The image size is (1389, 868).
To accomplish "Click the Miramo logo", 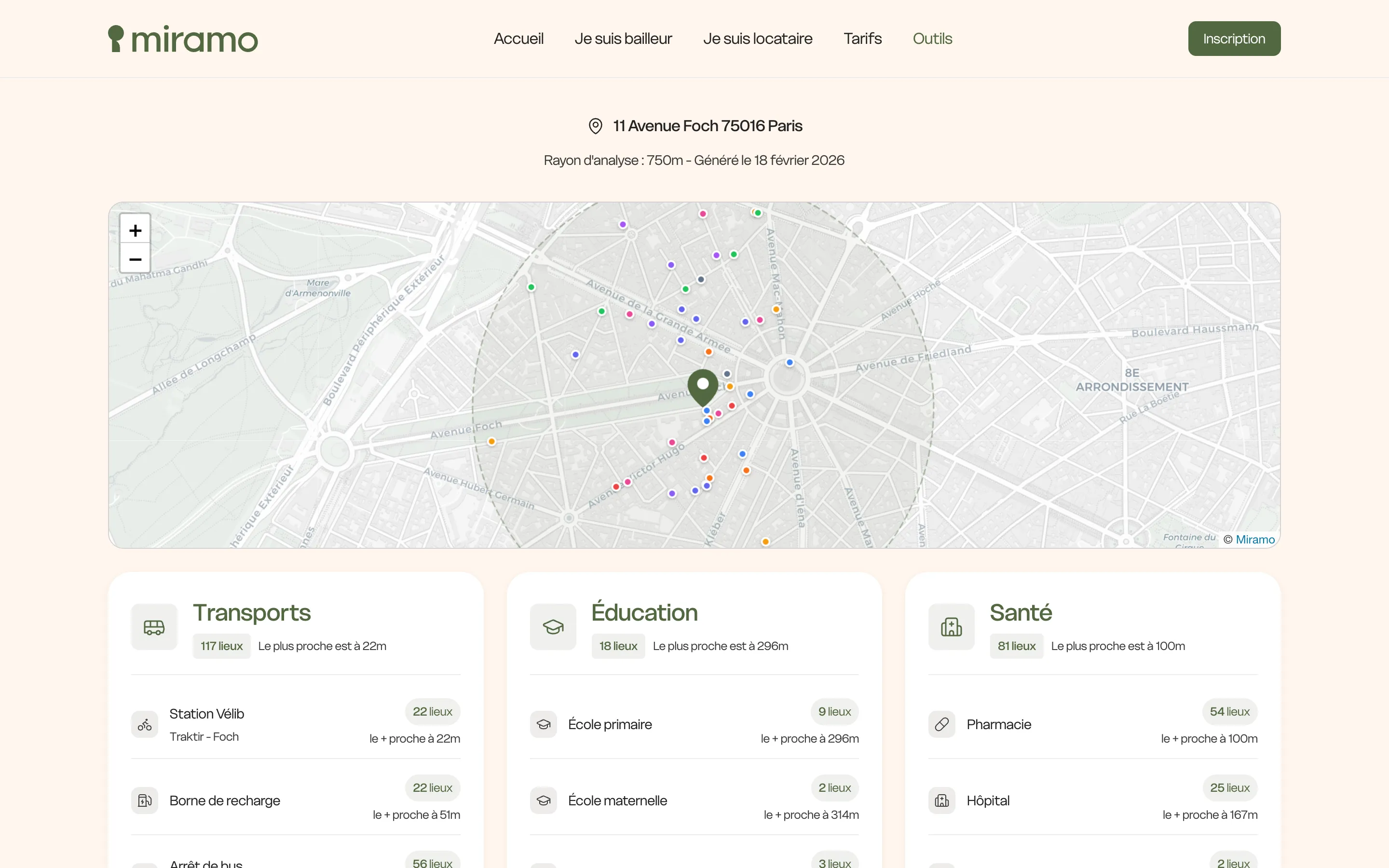I will [182, 38].
